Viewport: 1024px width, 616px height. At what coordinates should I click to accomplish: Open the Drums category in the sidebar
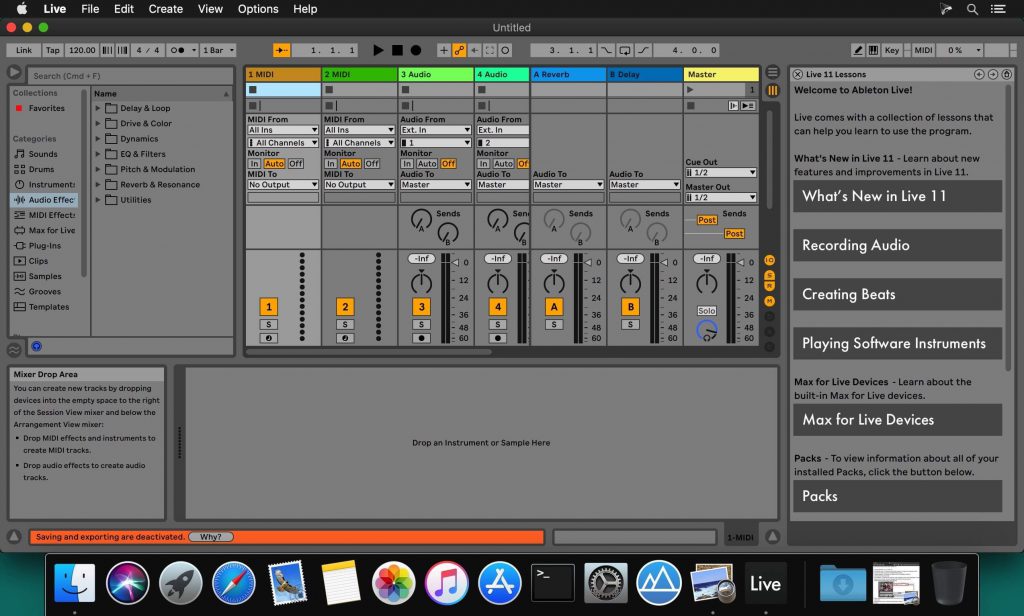click(44, 169)
